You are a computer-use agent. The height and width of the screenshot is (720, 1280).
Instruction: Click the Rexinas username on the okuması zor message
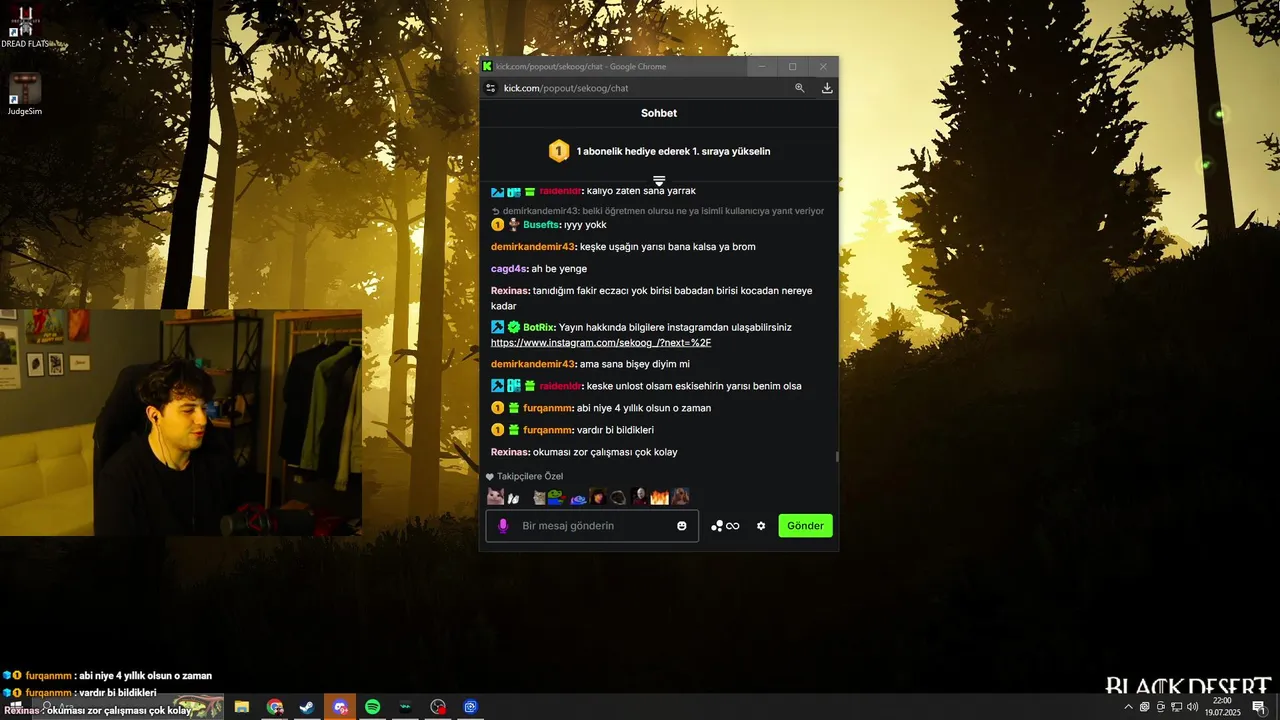tap(510, 452)
